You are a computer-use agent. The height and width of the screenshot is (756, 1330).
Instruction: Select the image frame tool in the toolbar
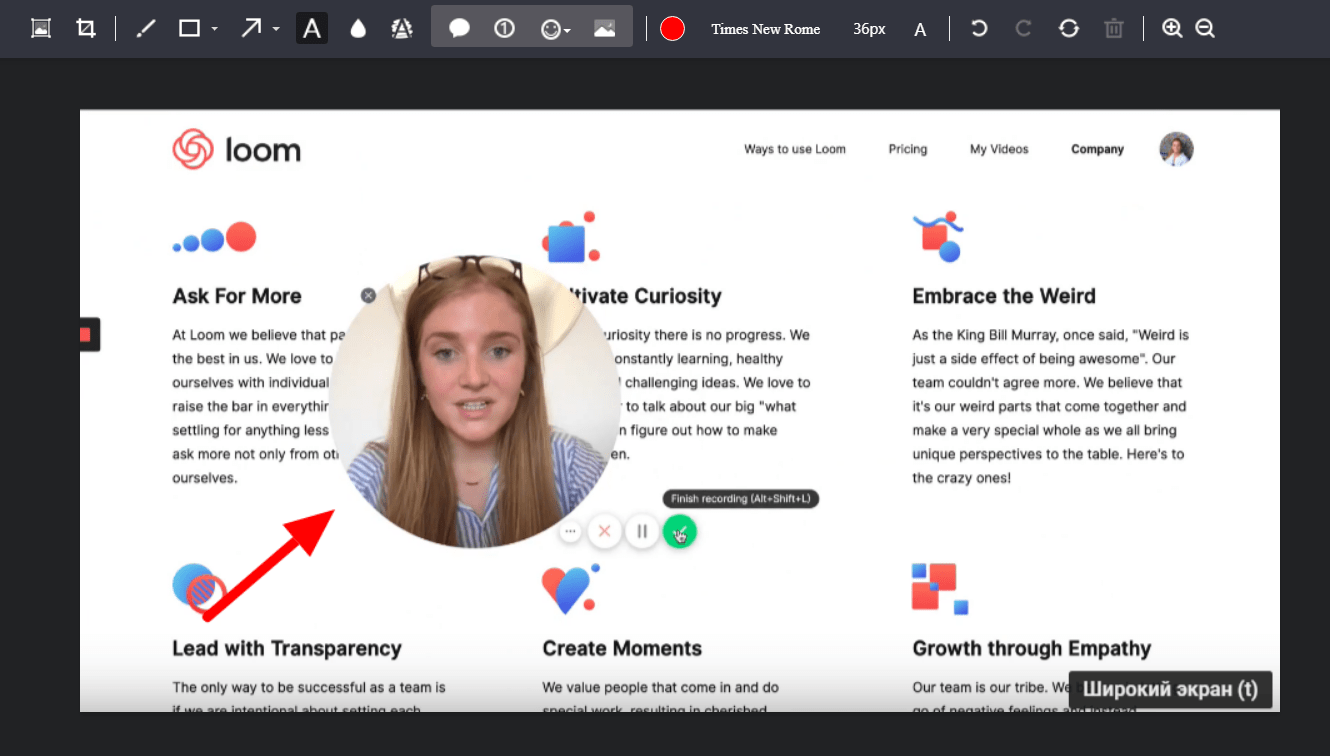[41, 28]
